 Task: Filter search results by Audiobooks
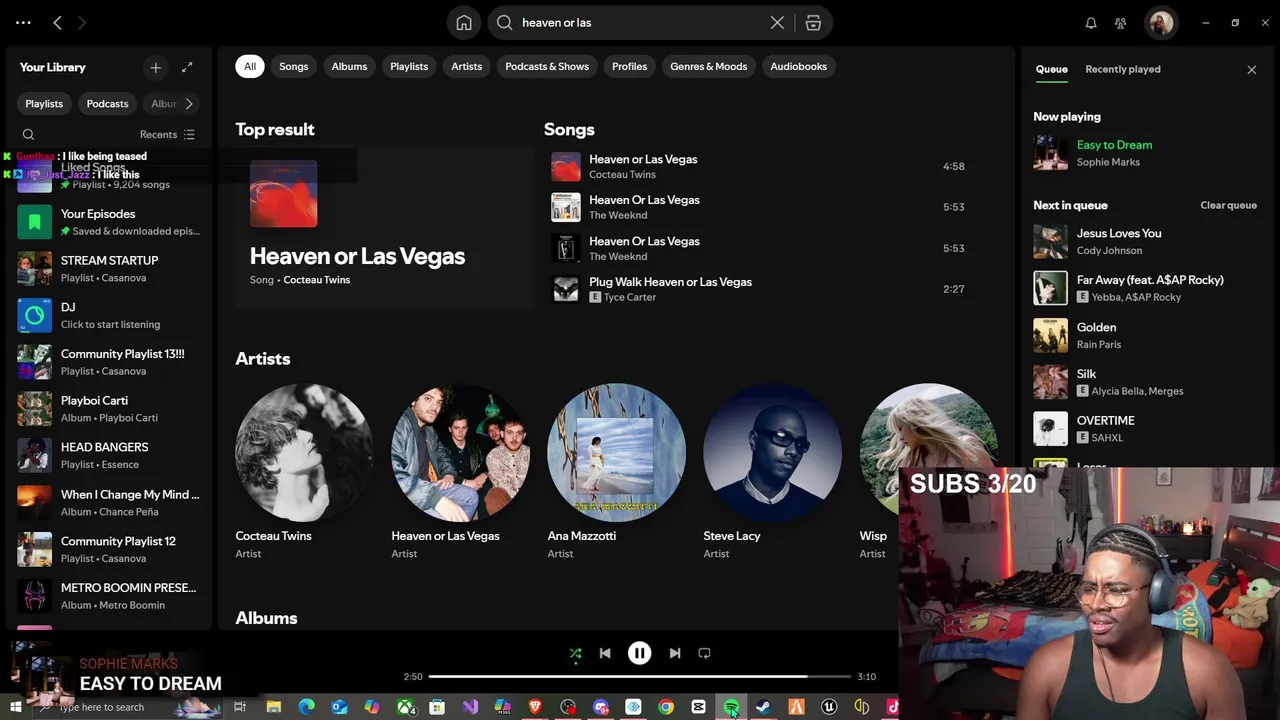(799, 66)
